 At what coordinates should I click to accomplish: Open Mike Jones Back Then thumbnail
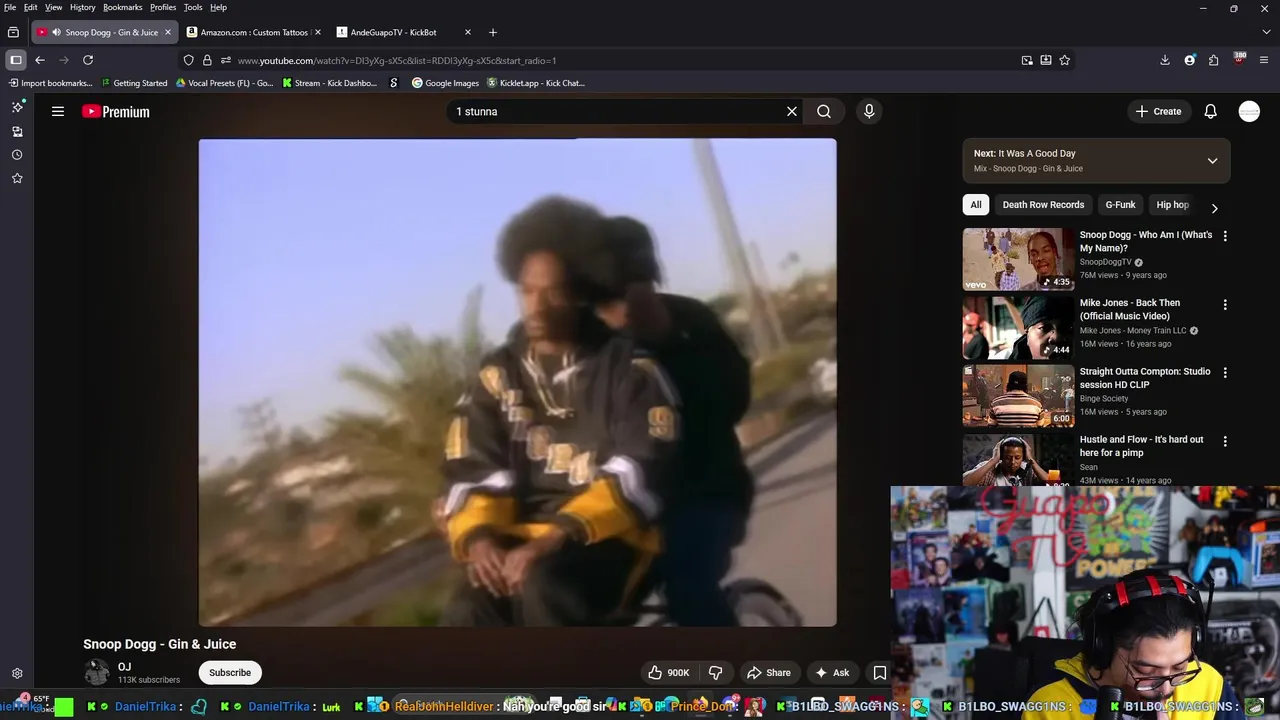coord(1018,327)
